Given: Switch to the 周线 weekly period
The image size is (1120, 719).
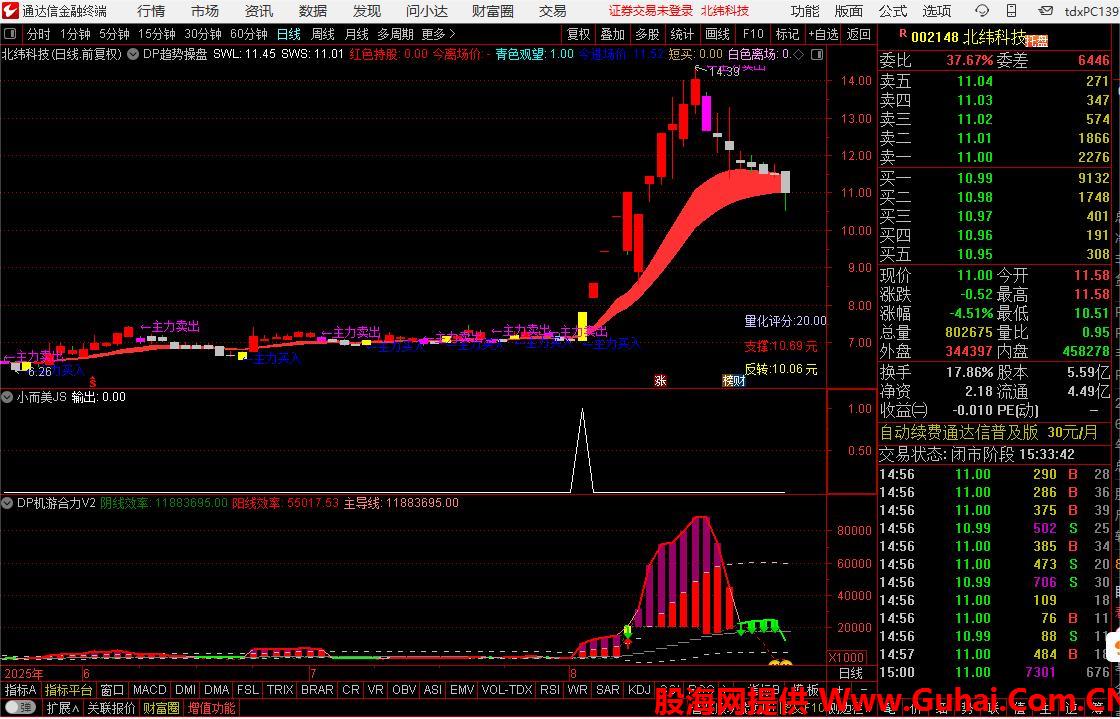Looking at the screenshot, I should coord(323,34).
